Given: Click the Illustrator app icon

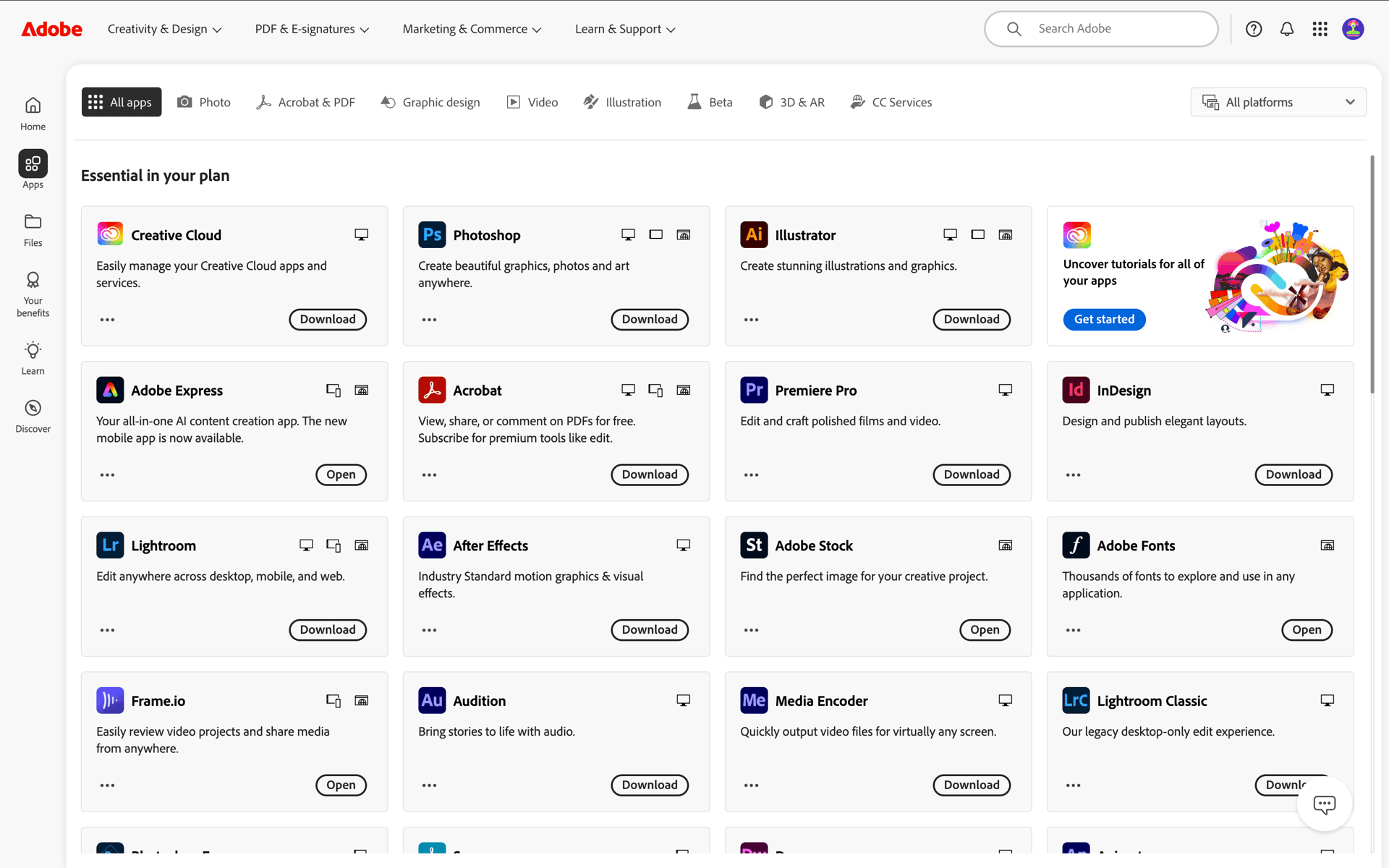Looking at the screenshot, I should coord(754,235).
